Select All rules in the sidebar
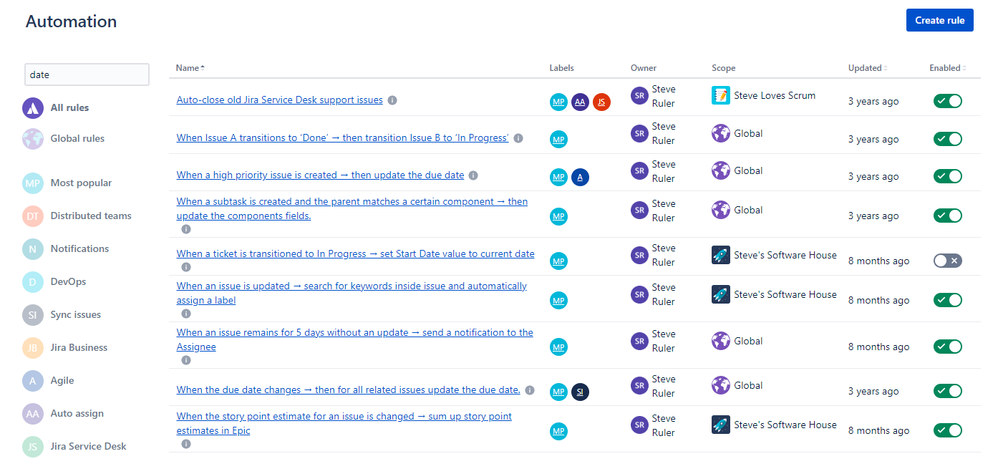The width and height of the screenshot is (998, 464). click(69, 108)
